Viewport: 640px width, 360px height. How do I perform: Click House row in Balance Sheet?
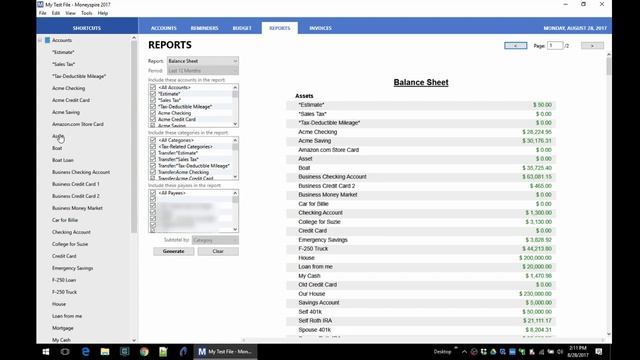click(421, 258)
